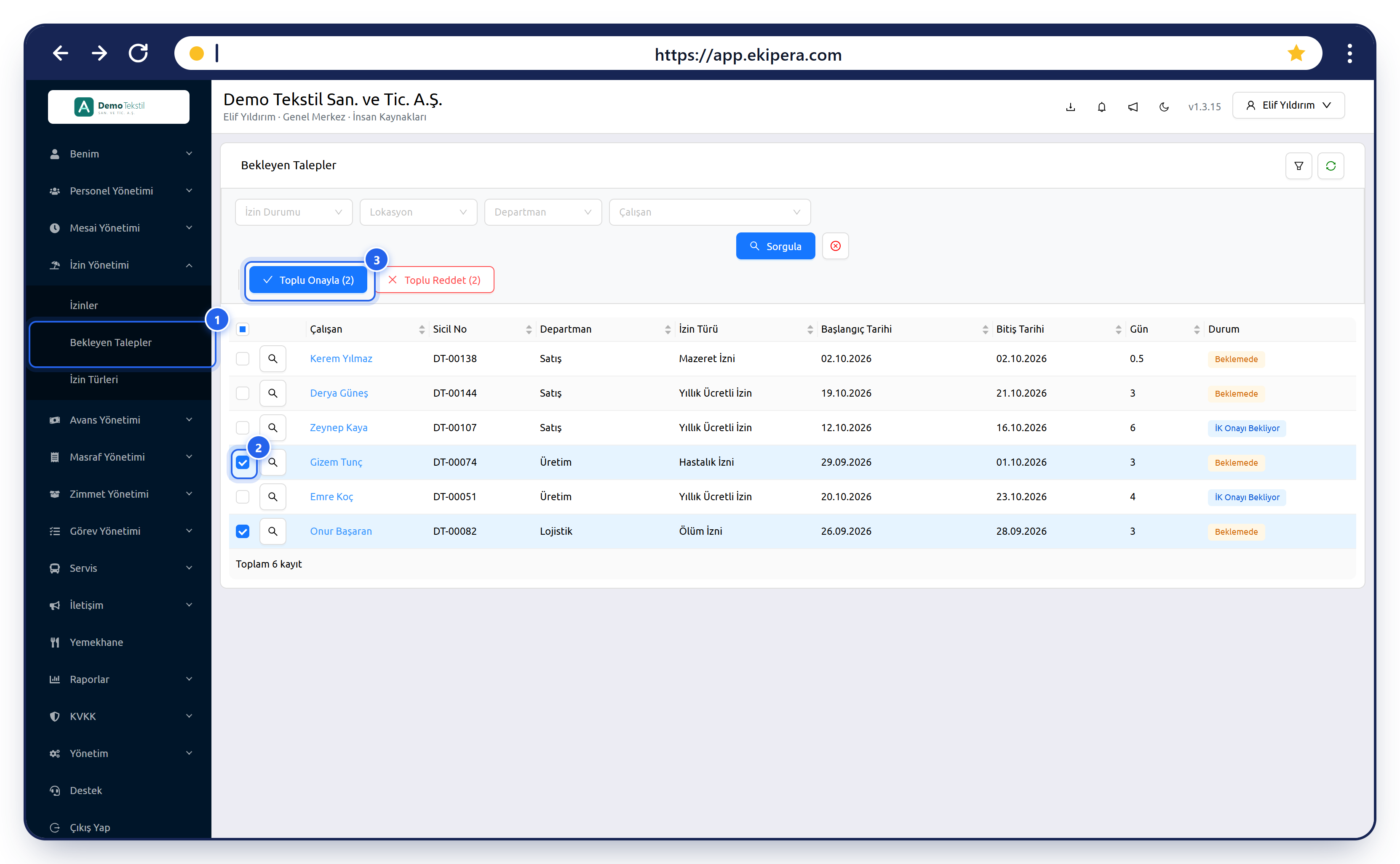Bookmark page with star icon
Image resolution: width=1400 pixels, height=864 pixels.
(1296, 54)
